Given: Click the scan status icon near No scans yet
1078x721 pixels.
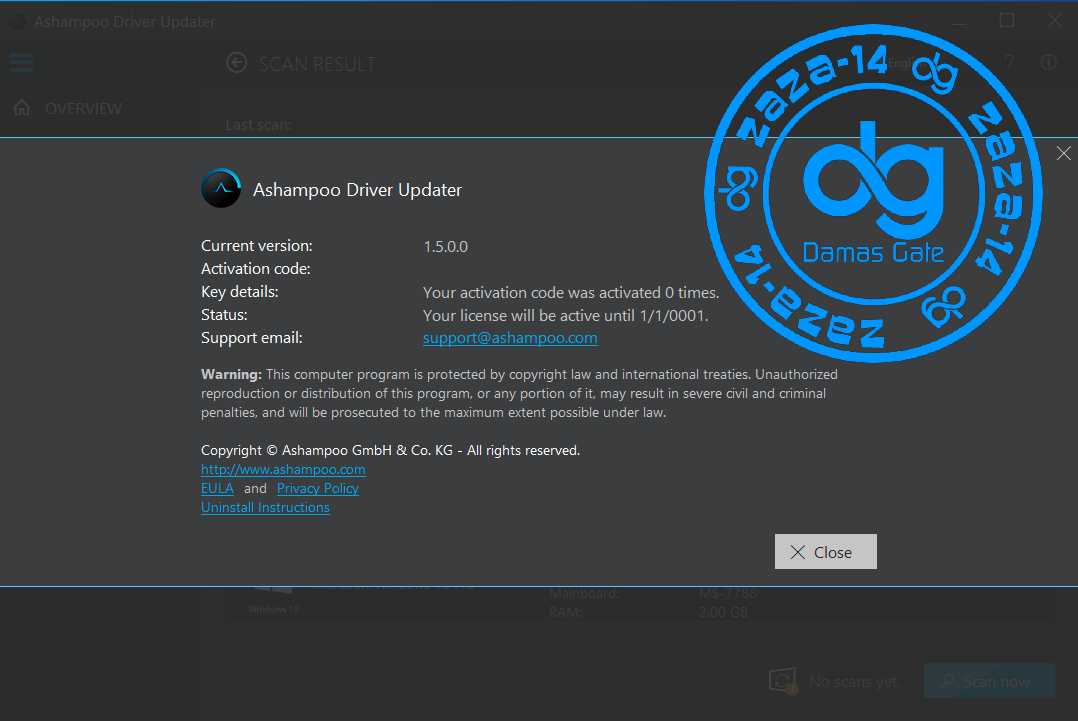Looking at the screenshot, I should [783, 681].
